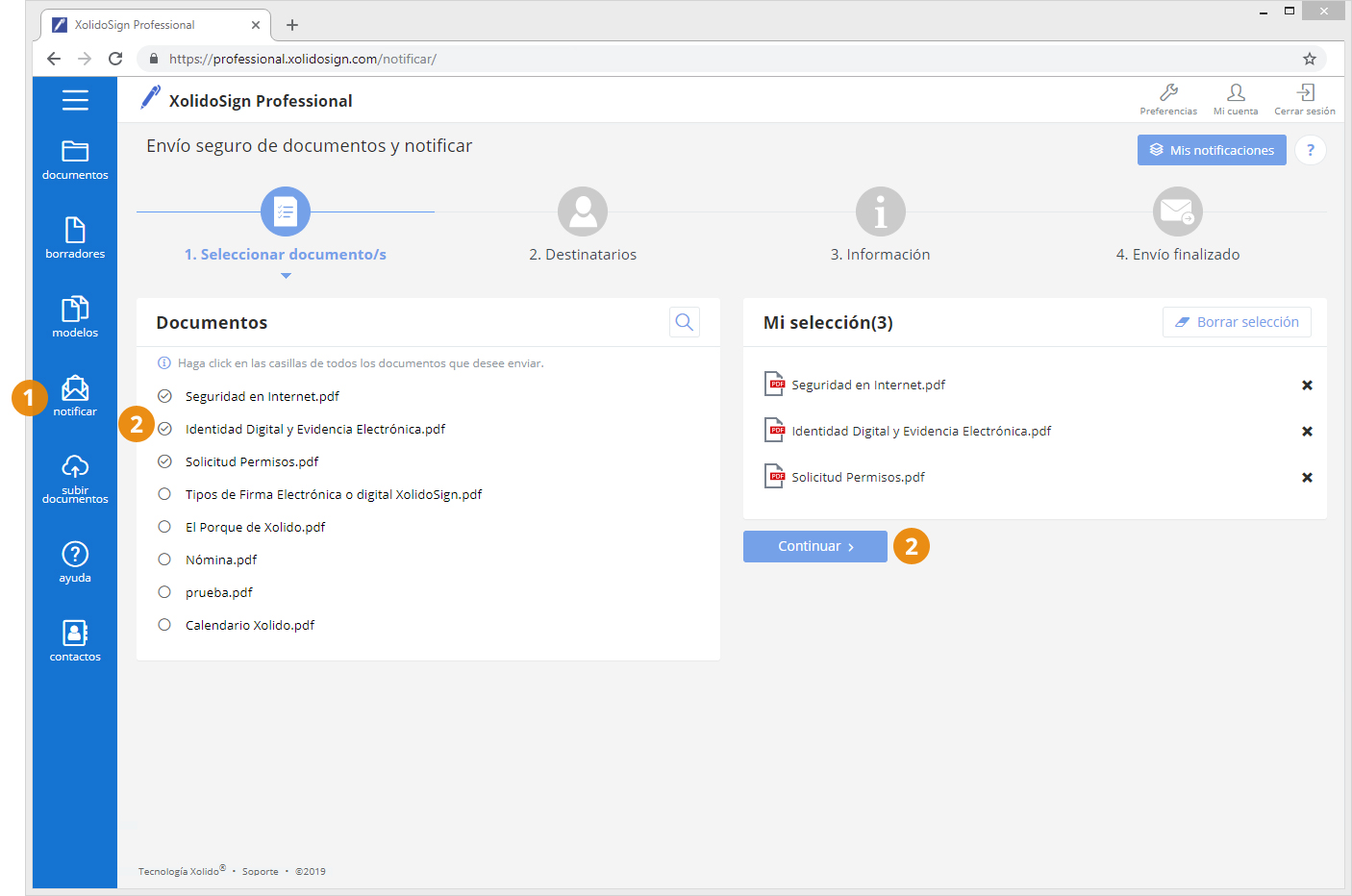This screenshot has height=896, width=1352.
Task: Click PDF icon of Seguridad en Internet.pdf in selection
Action: tap(774, 384)
